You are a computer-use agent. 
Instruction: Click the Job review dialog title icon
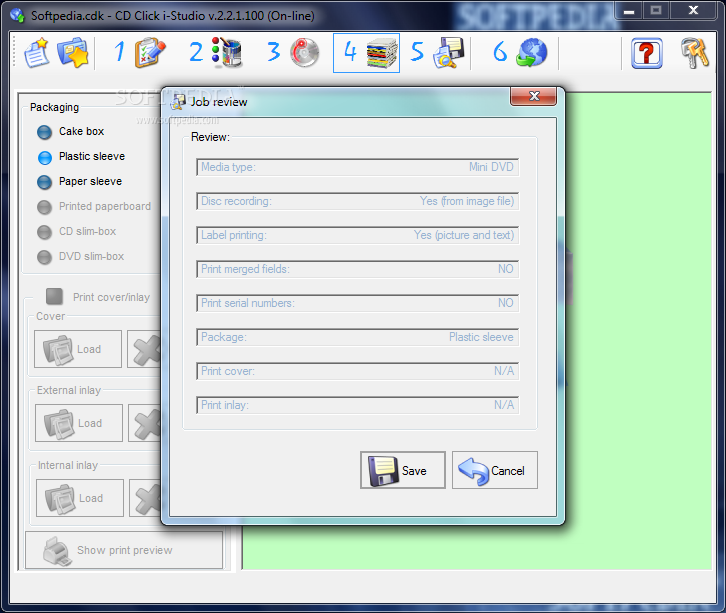[178, 102]
